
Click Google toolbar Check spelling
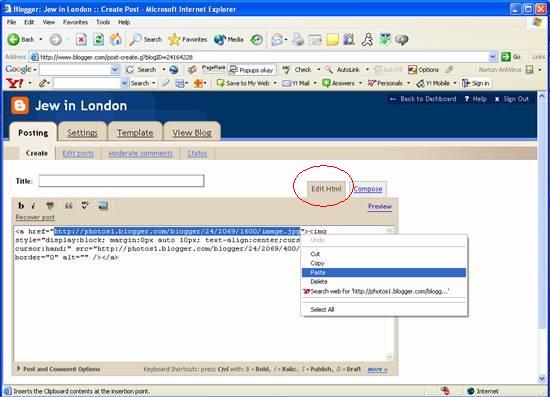[x=297, y=70]
